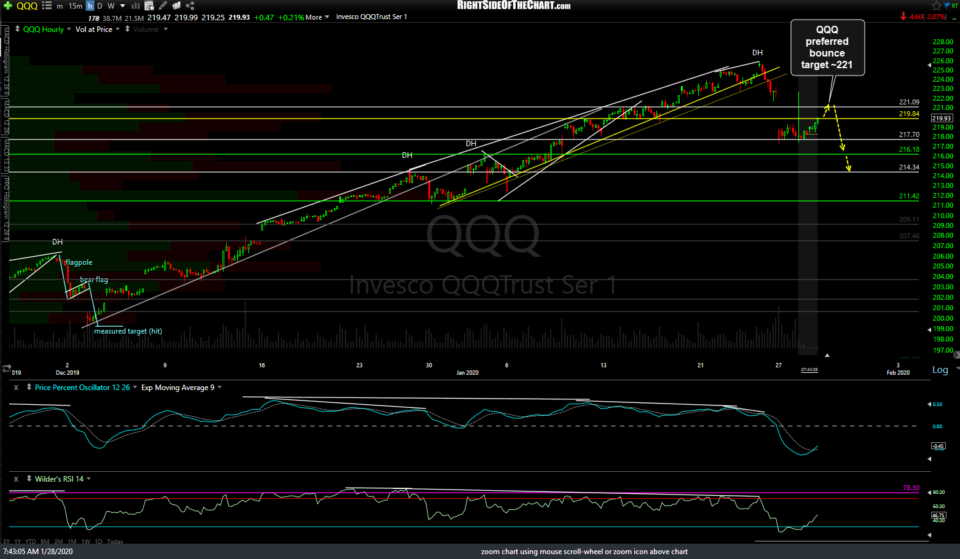Click the 'QQQ preferred bounce target ~221' callout
Viewport: 960px width, 559px height.
[827, 47]
